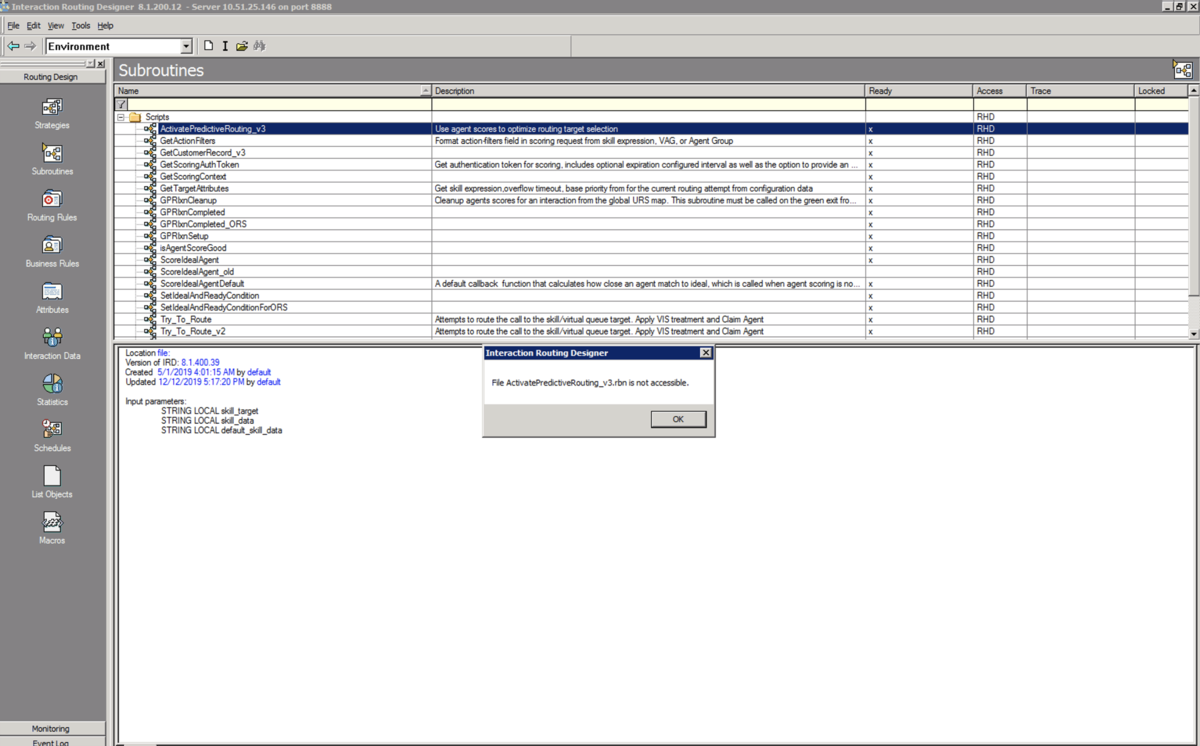Click OK in the error dialog
Screen dimensions: 1200x746
(x=678, y=419)
